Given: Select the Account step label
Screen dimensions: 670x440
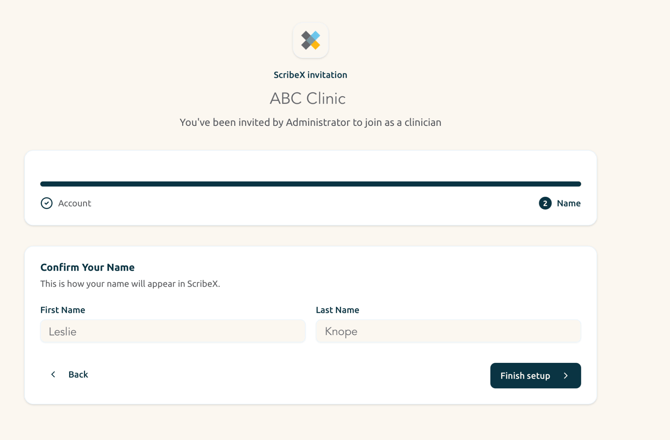Looking at the screenshot, I should (74, 203).
